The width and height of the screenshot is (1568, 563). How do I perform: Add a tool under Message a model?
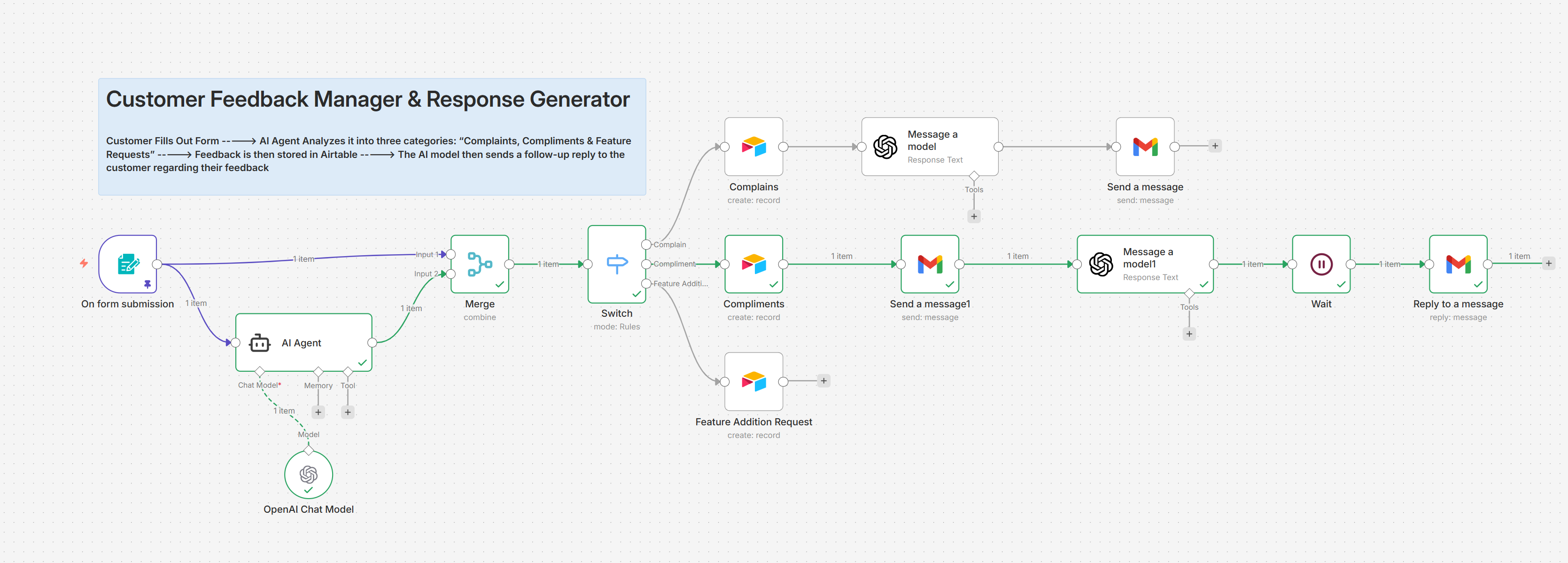(x=973, y=216)
